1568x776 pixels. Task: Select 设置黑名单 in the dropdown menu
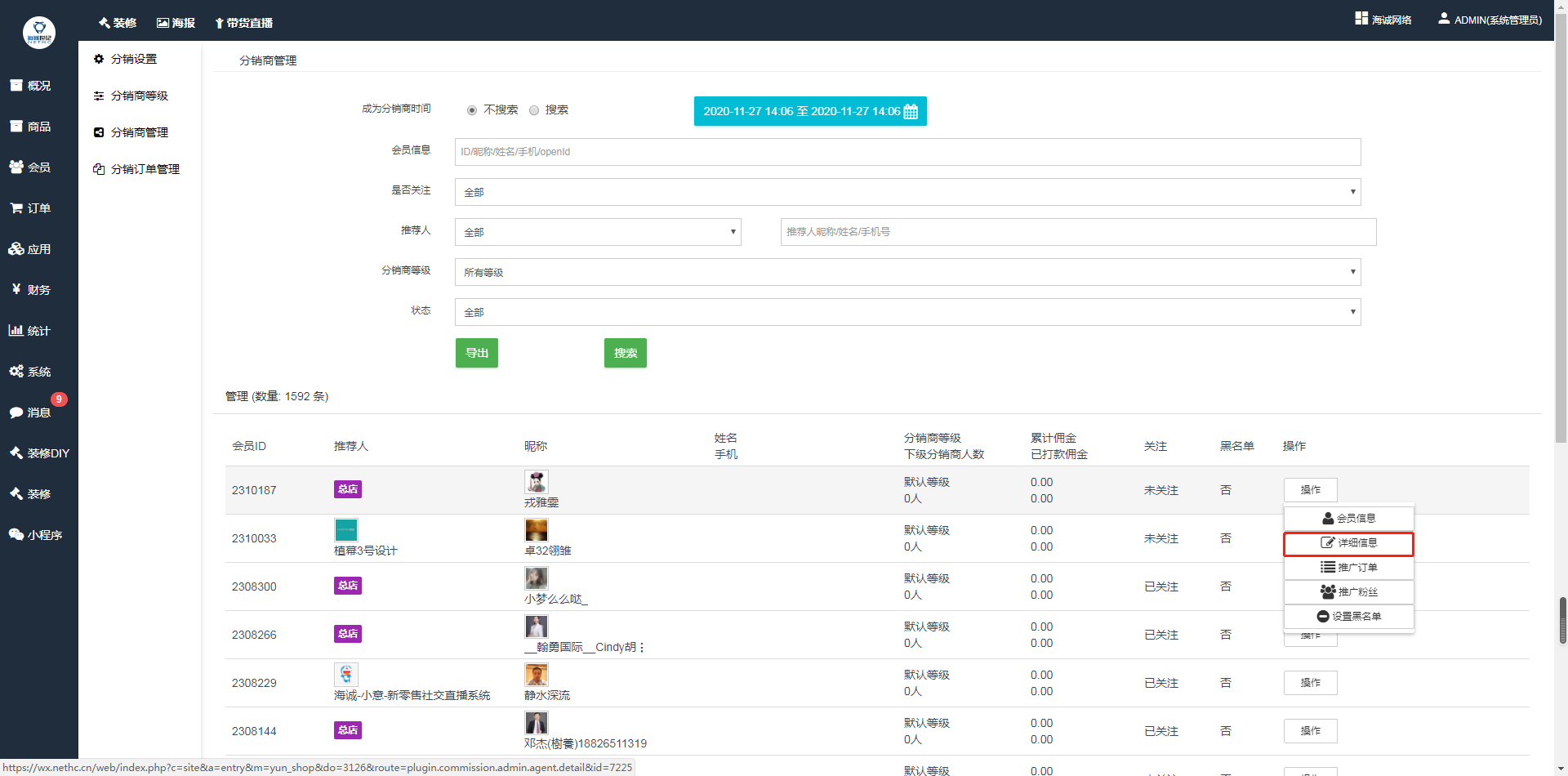(1348, 617)
